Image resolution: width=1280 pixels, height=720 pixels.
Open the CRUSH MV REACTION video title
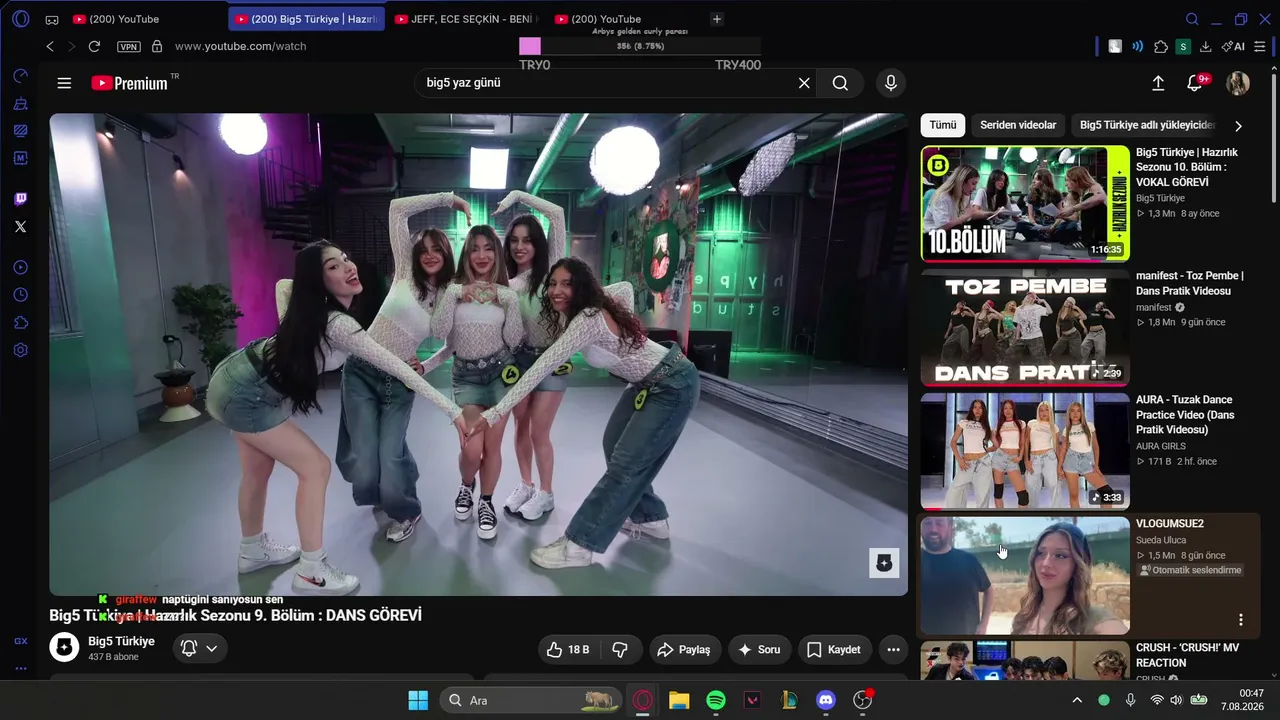coord(1187,655)
